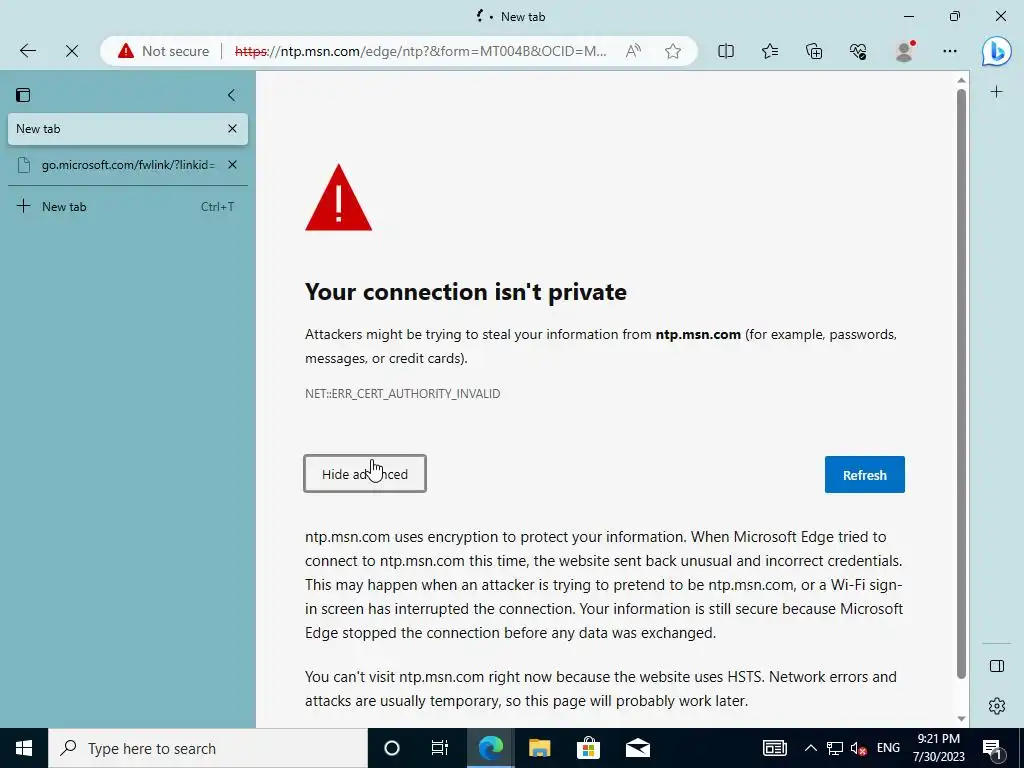Show hidden system tray icons
This screenshot has width=1024, height=768.
pyautogui.click(x=810, y=748)
